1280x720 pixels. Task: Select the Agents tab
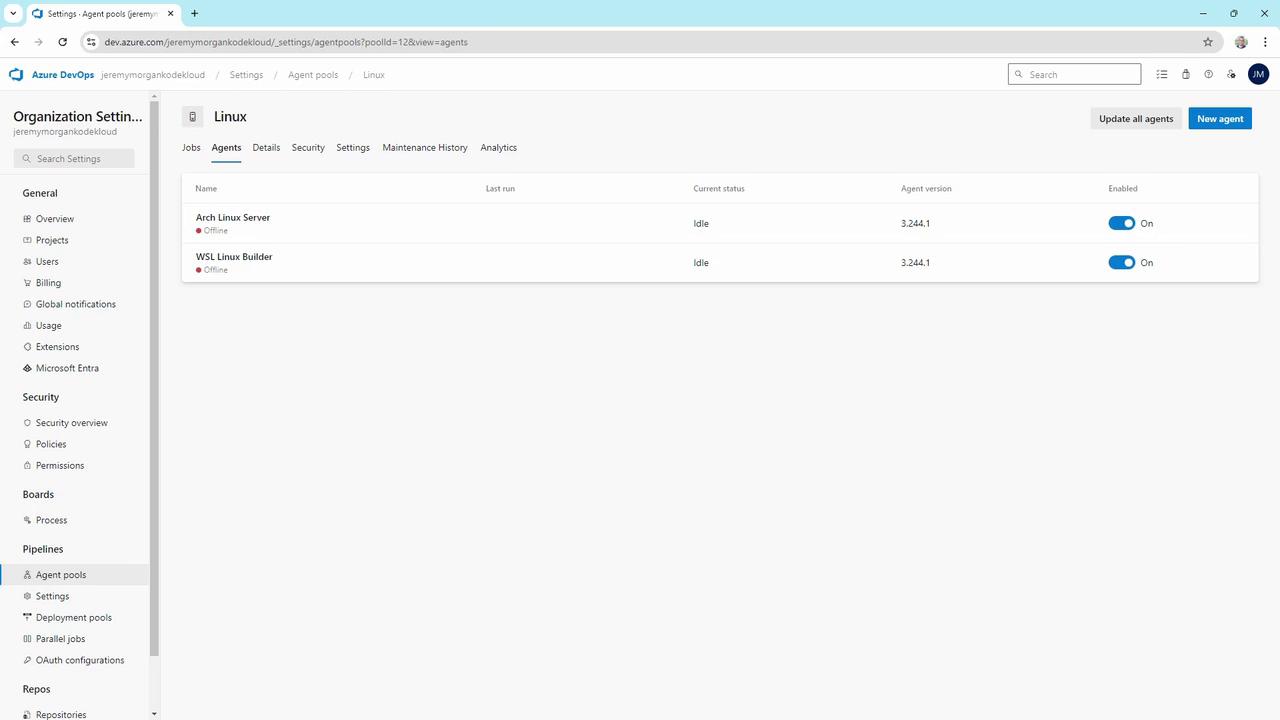coord(226,148)
